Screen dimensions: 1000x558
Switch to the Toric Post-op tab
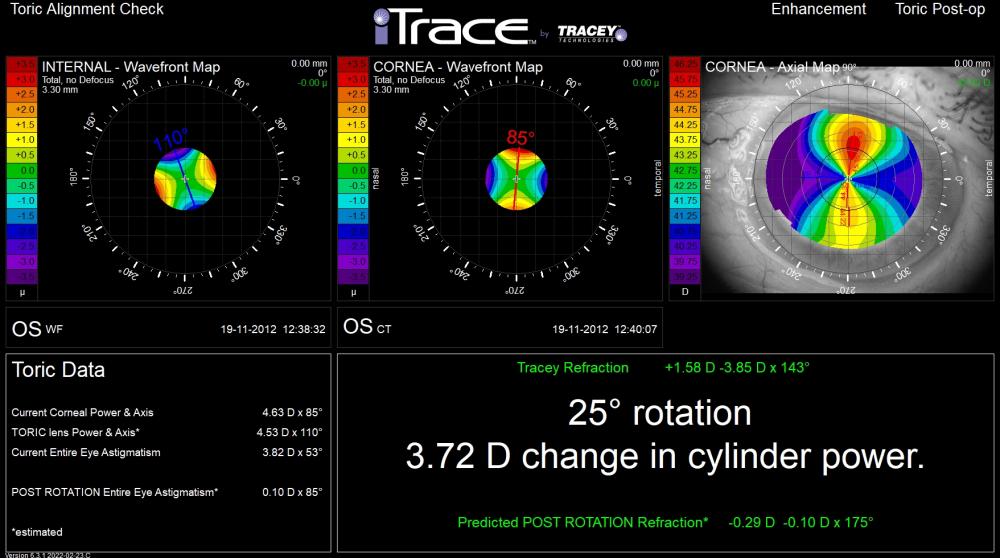[x=939, y=9]
